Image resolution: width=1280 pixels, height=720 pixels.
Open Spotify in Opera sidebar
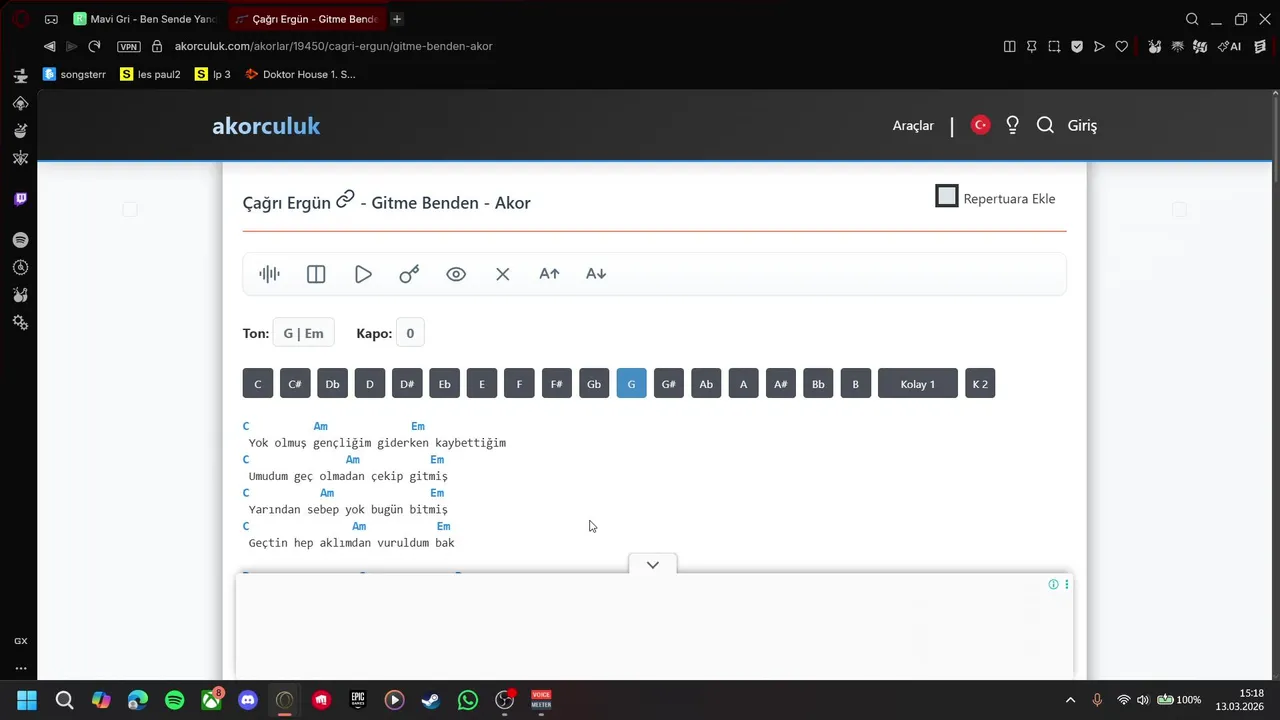pos(20,240)
